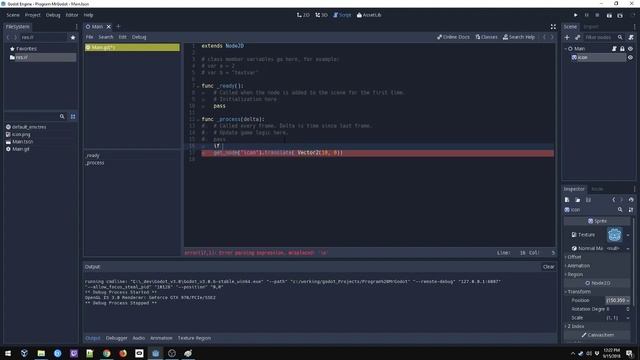Image resolution: width=640 pixels, height=360 pixels.
Task: Attach script icon in Scene dock toolbar
Action: pyautogui.click(x=631, y=38)
